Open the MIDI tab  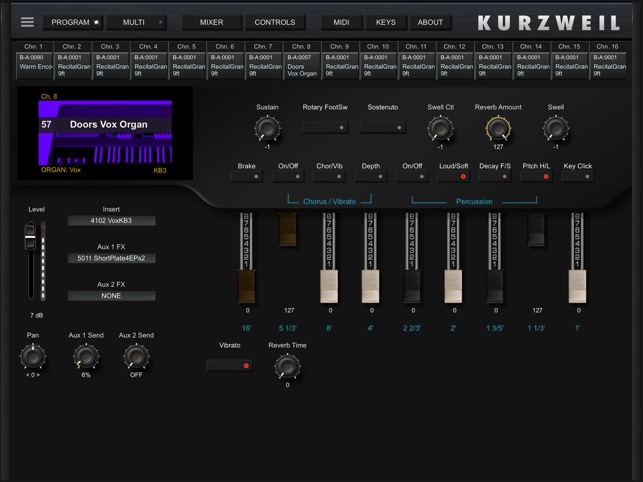point(341,22)
